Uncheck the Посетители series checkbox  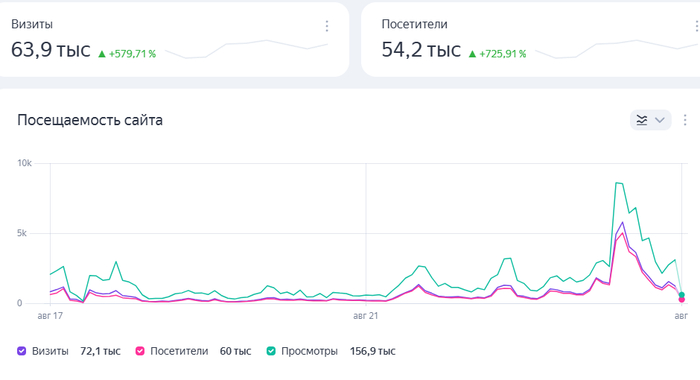click(140, 351)
